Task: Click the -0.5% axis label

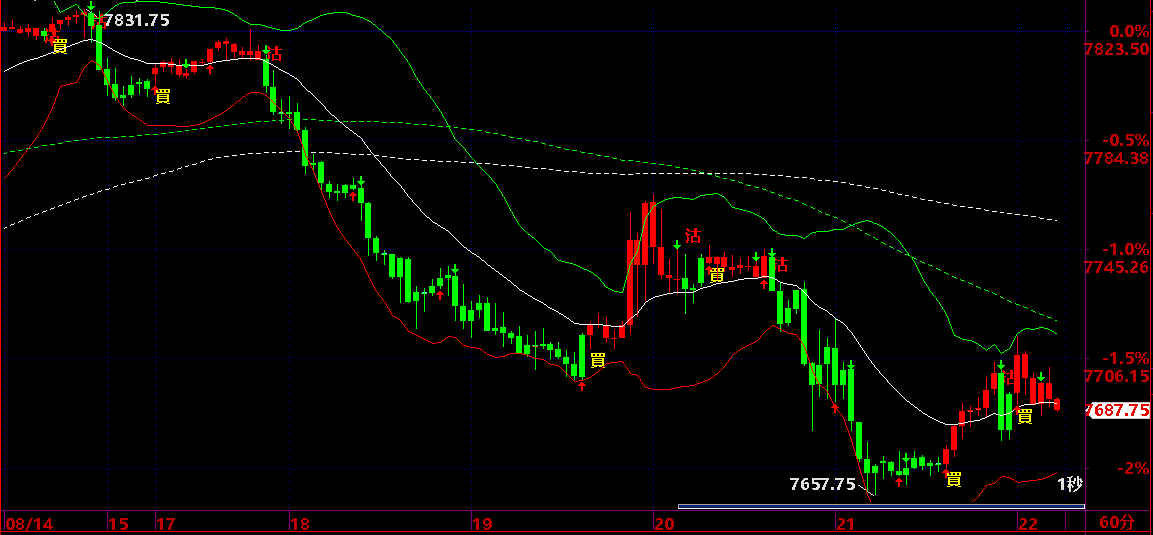Action: (x=1124, y=140)
